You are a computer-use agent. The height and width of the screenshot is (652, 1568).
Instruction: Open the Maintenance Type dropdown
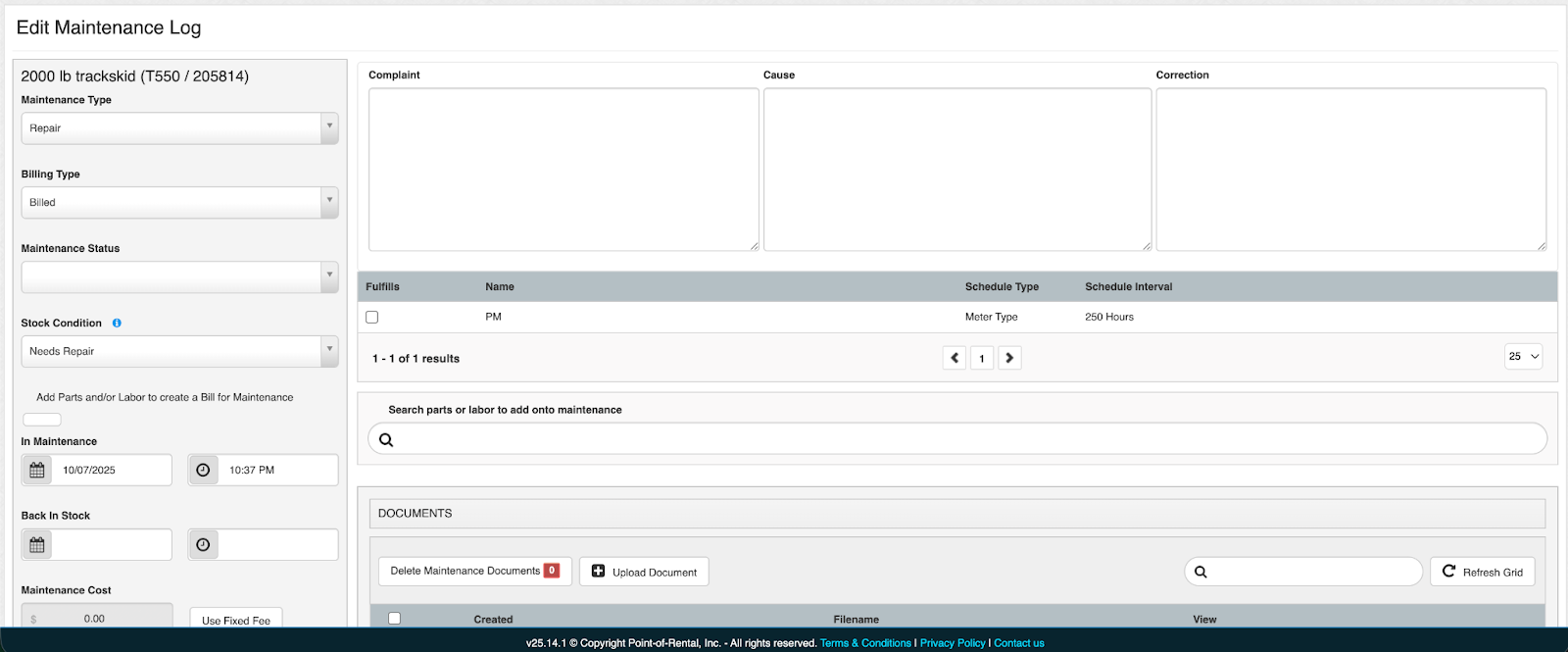pos(180,128)
